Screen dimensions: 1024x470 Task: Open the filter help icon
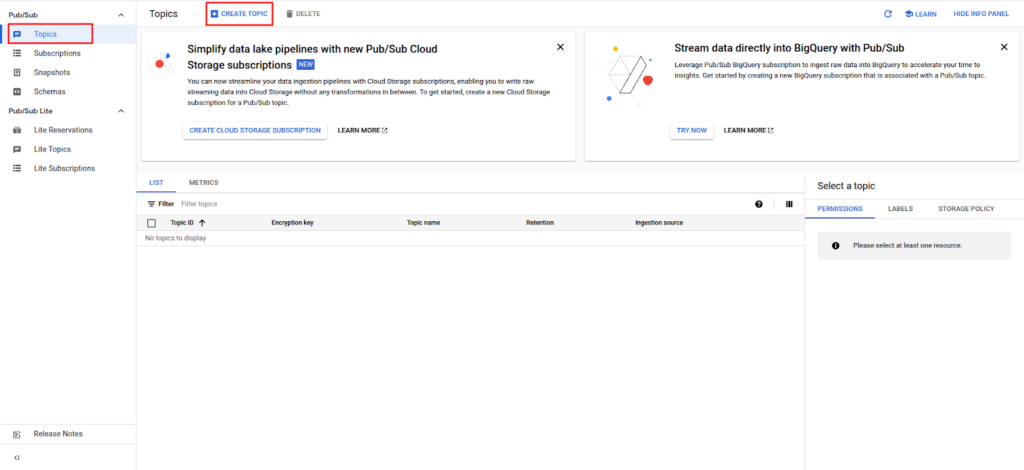(x=759, y=204)
